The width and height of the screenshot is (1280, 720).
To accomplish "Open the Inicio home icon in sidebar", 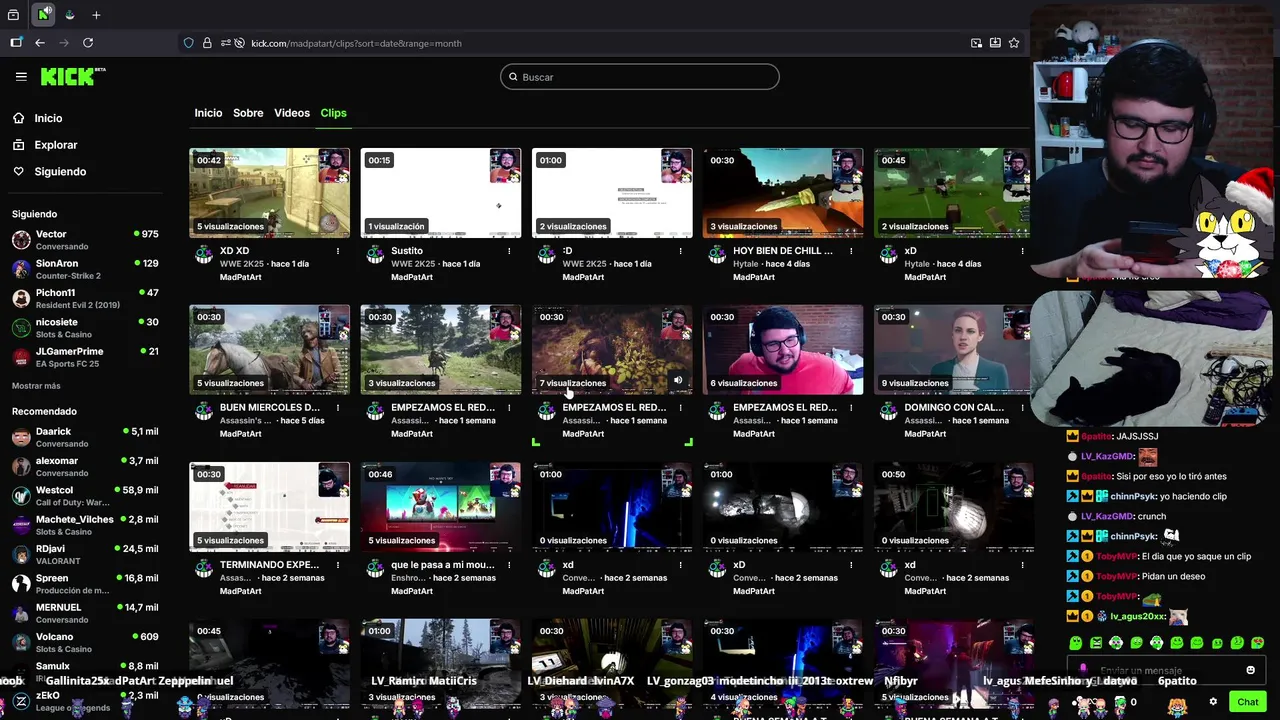I will click(18, 118).
